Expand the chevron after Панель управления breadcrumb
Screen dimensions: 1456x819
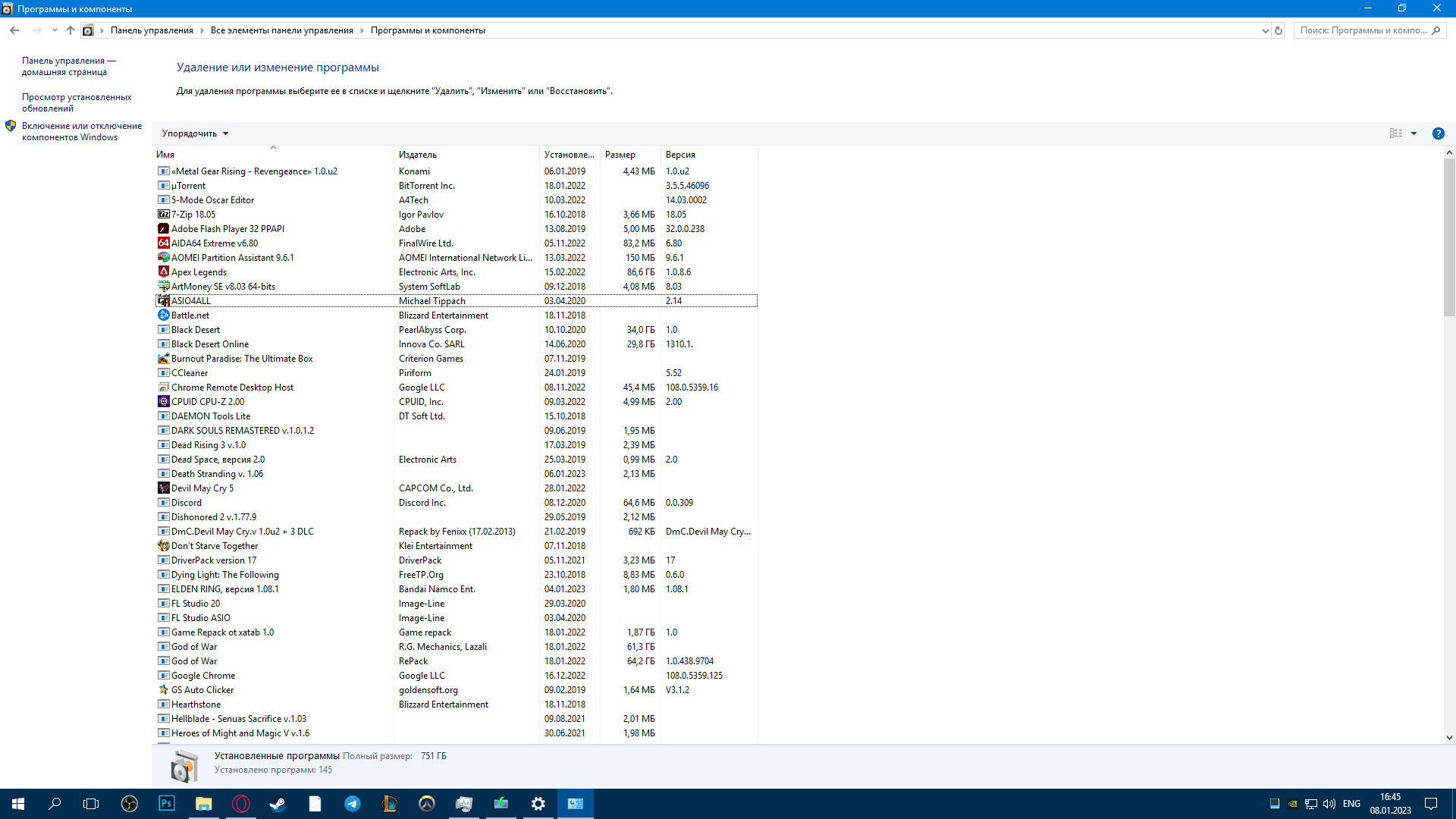[x=202, y=30]
